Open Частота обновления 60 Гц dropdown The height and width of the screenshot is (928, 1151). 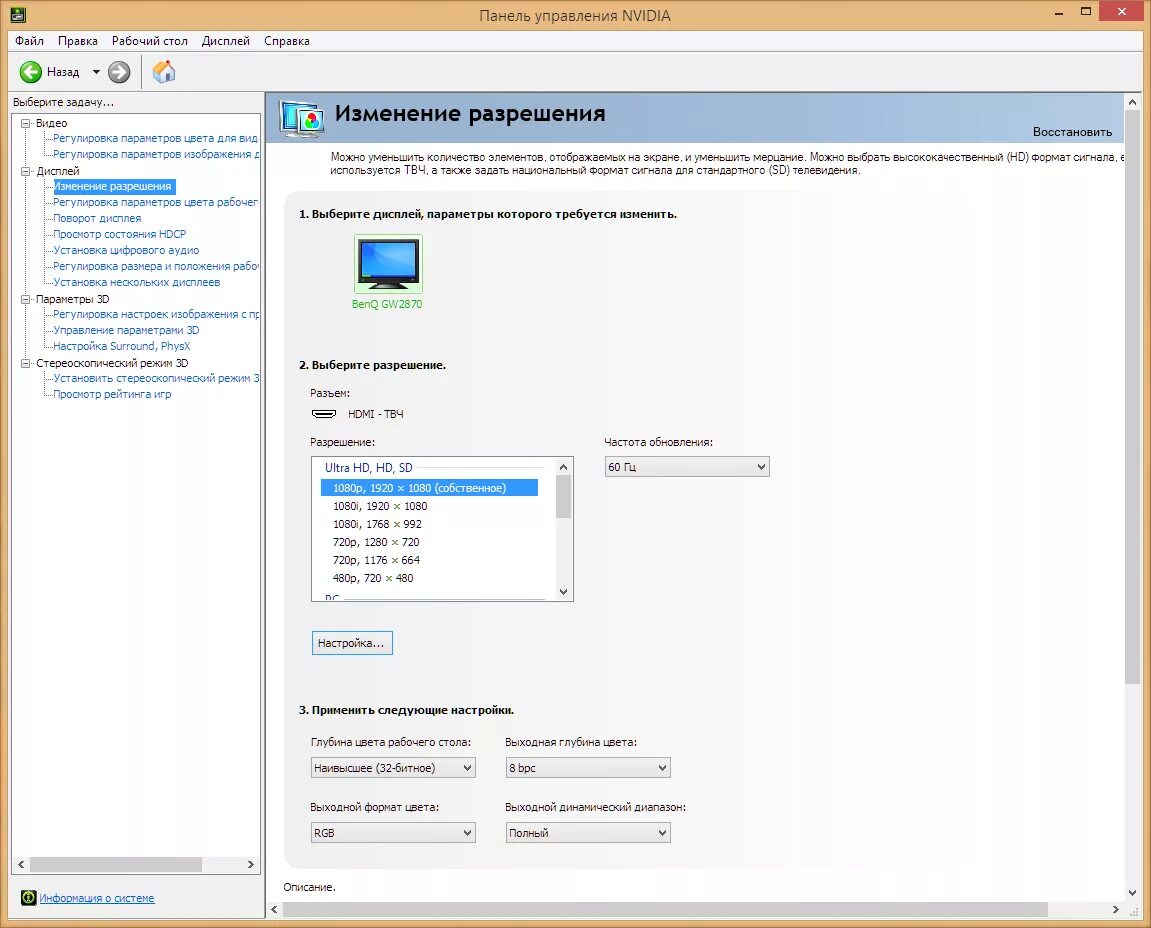[x=687, y=467]
